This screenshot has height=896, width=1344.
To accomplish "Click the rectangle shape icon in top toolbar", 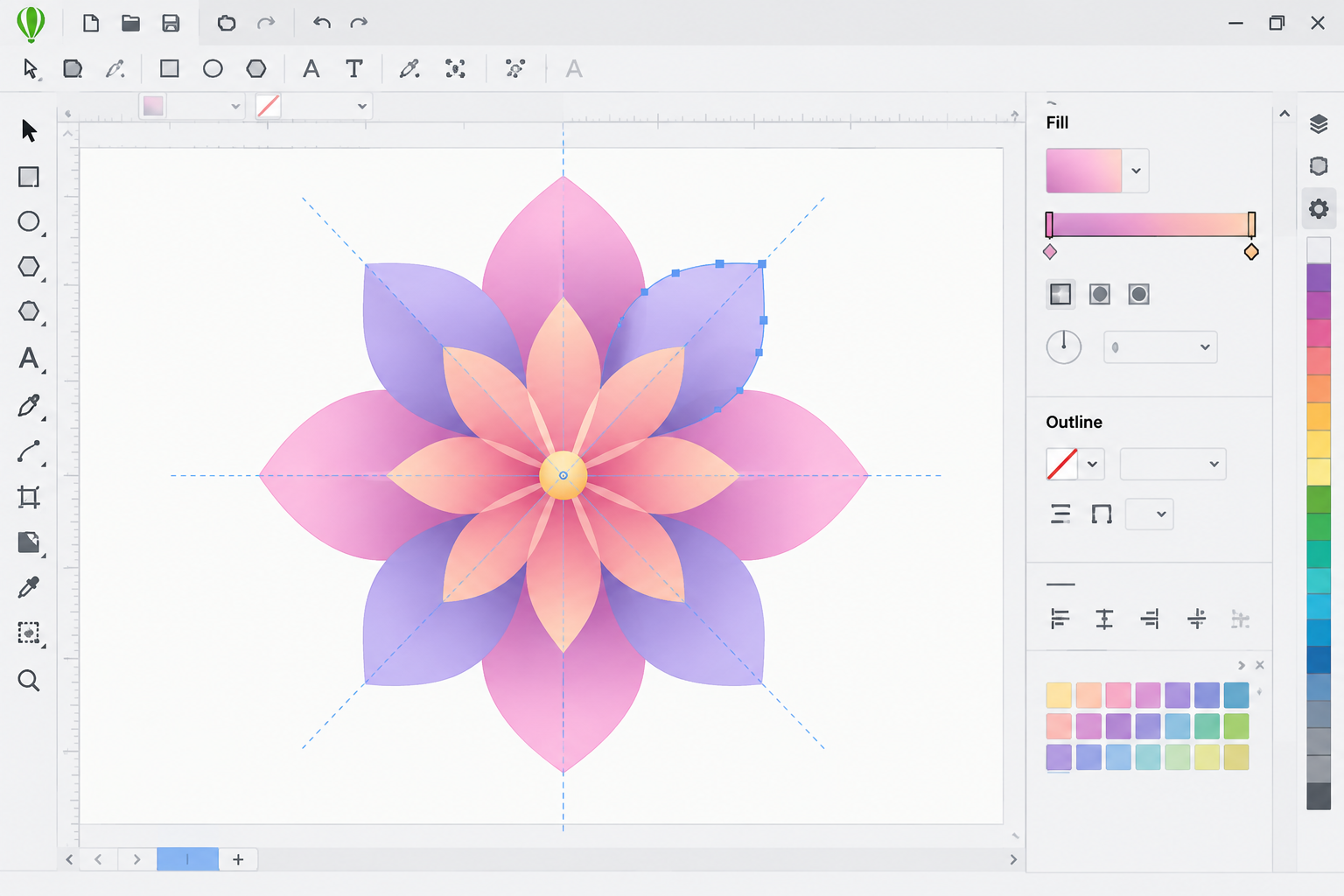I will (x=170, y=68).
